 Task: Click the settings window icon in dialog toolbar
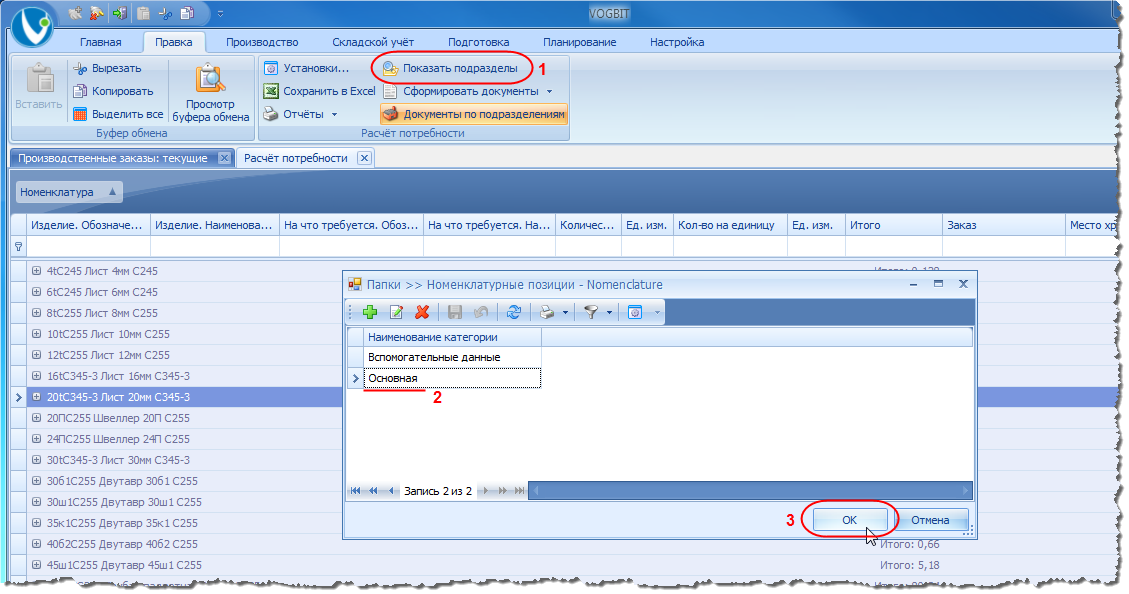click(634, 312)
